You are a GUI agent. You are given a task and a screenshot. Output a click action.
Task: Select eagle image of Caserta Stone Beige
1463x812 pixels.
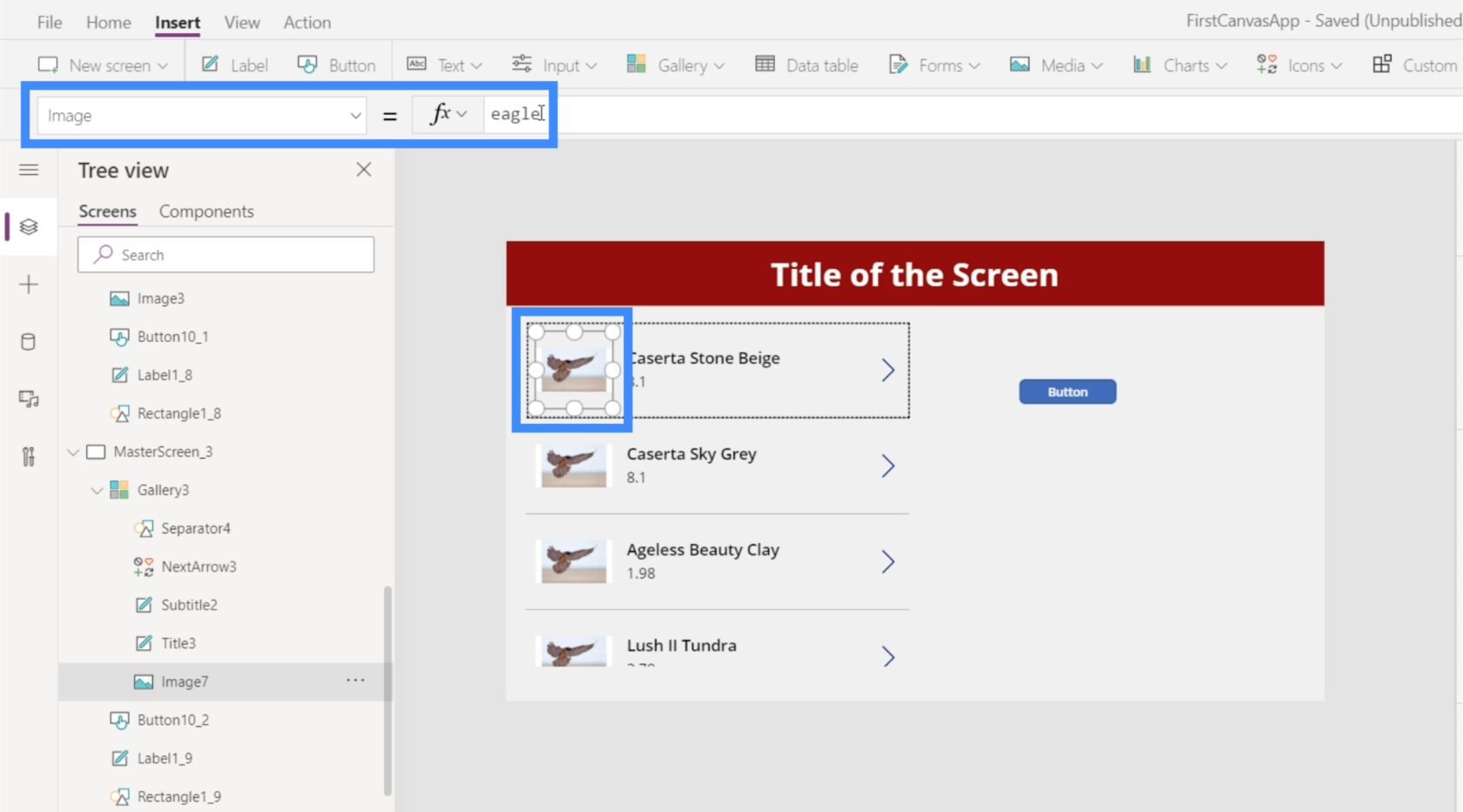pos(574,370)
